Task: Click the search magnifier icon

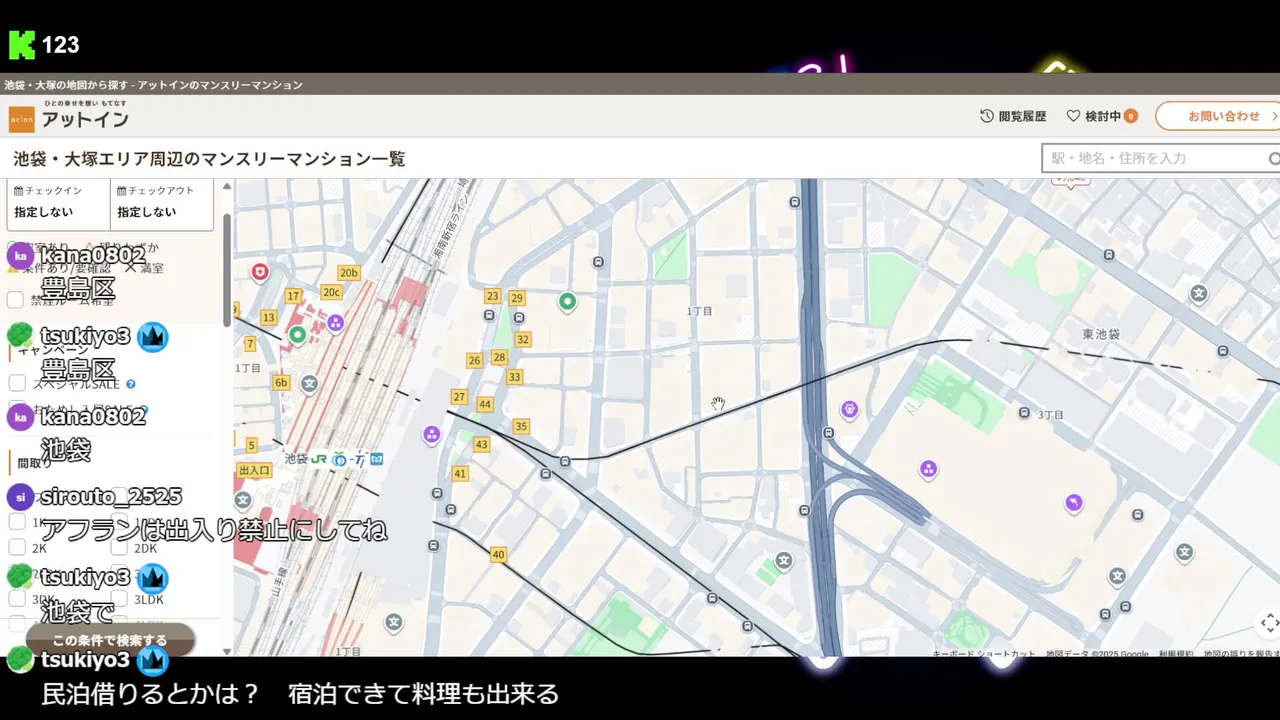Action: point(1274,158)
